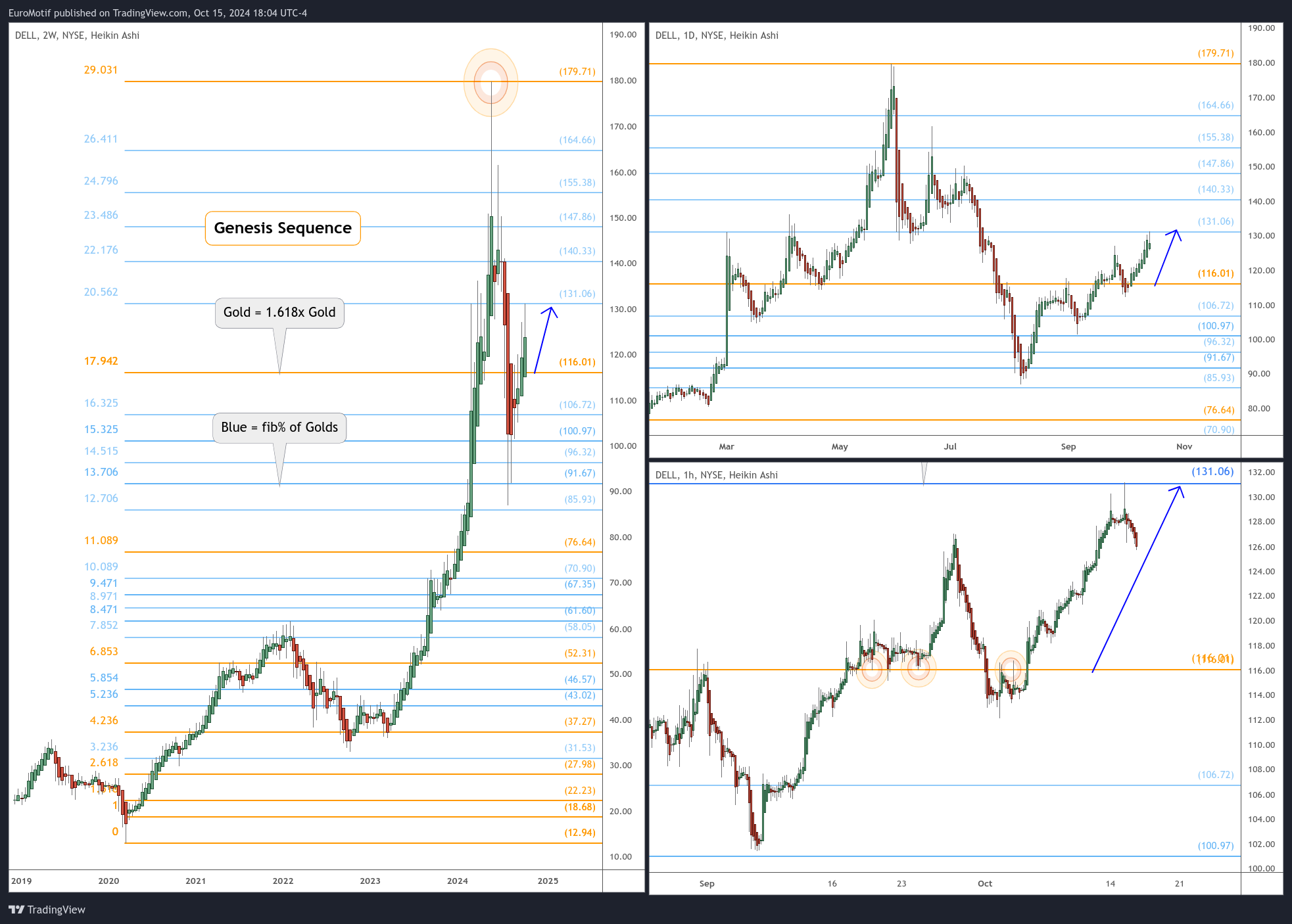Viewport: 1292px width, 924px height.
Task: Click the (85.93) price label in the 1D chart
Action: [x=1219, y=378]
